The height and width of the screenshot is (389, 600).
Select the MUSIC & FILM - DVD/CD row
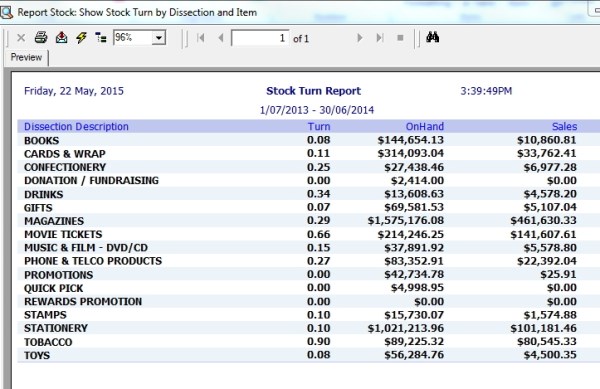[x=308, y=247]
